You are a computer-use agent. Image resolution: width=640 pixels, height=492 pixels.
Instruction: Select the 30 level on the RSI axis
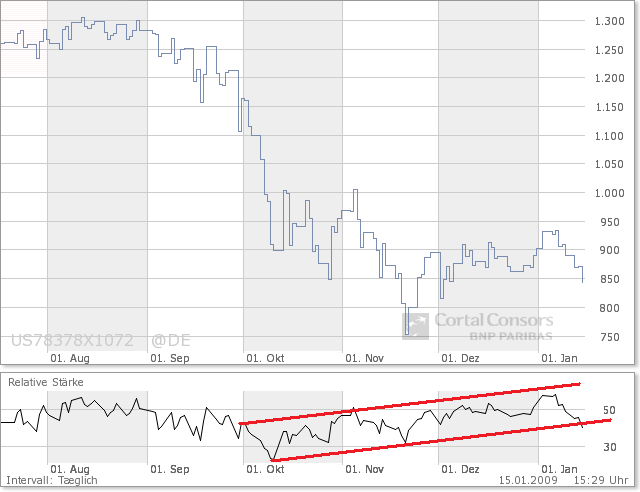[x=609, y=447]
